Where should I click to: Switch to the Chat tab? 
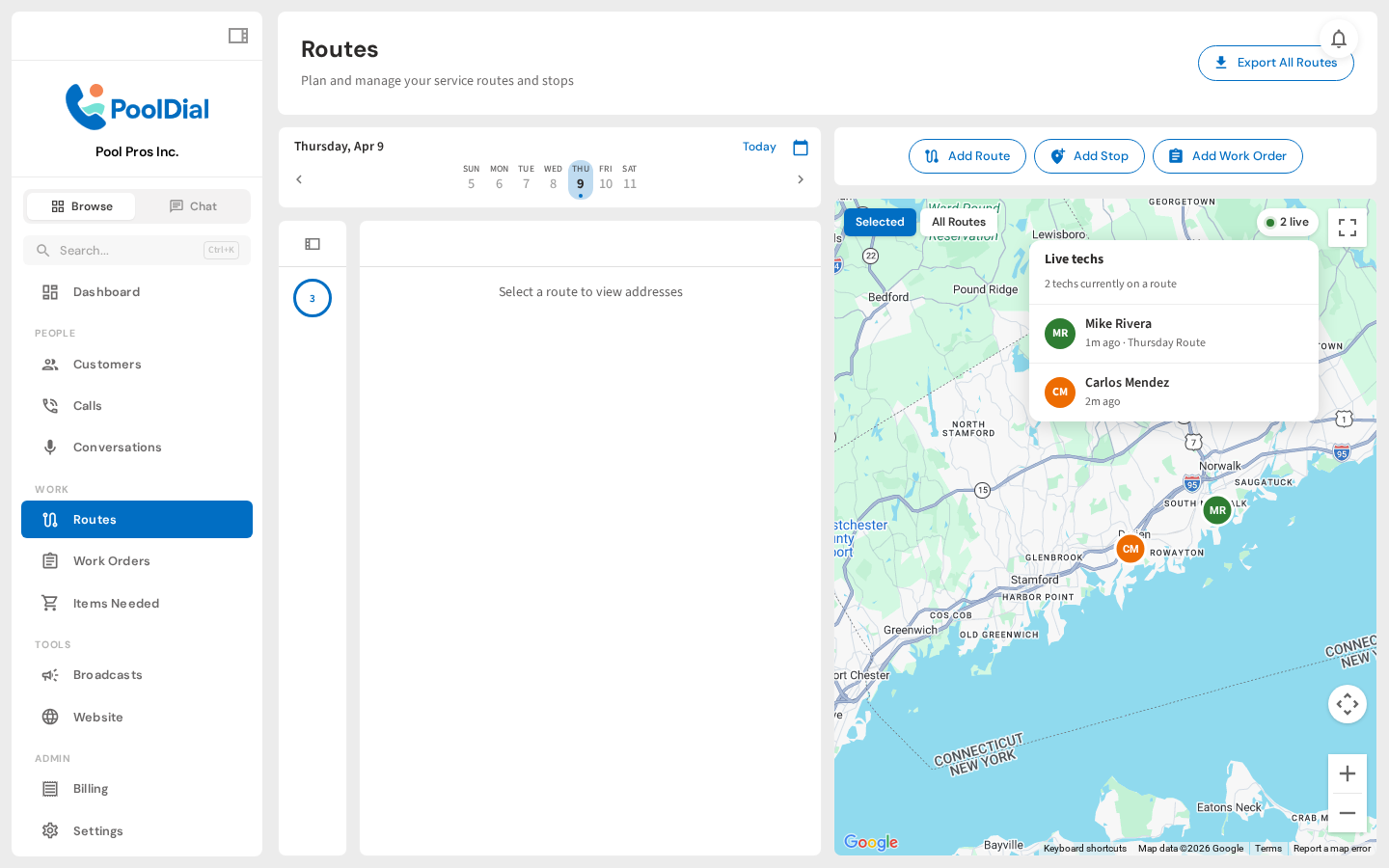[193, 206]
